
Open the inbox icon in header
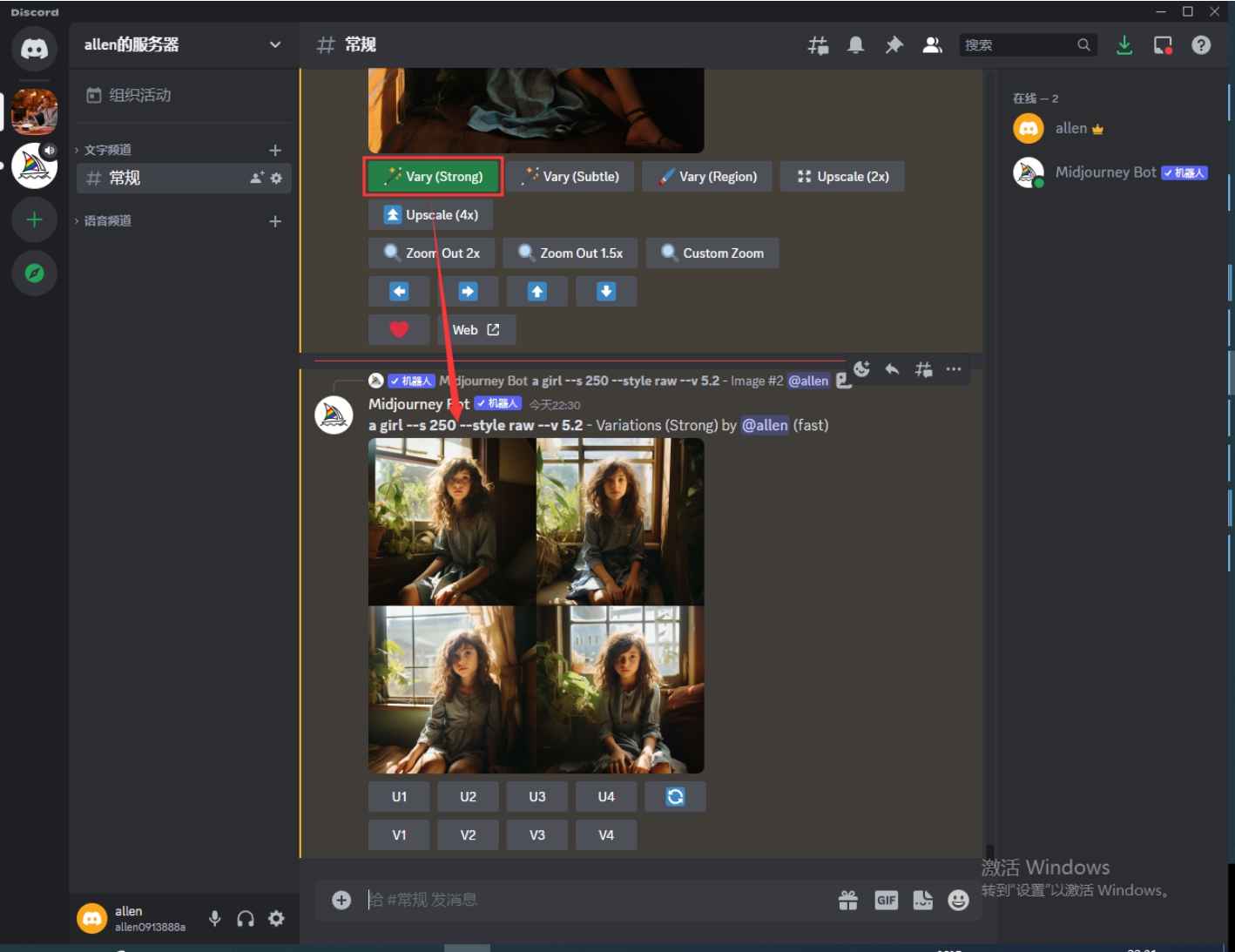(x=1163, y=45)
